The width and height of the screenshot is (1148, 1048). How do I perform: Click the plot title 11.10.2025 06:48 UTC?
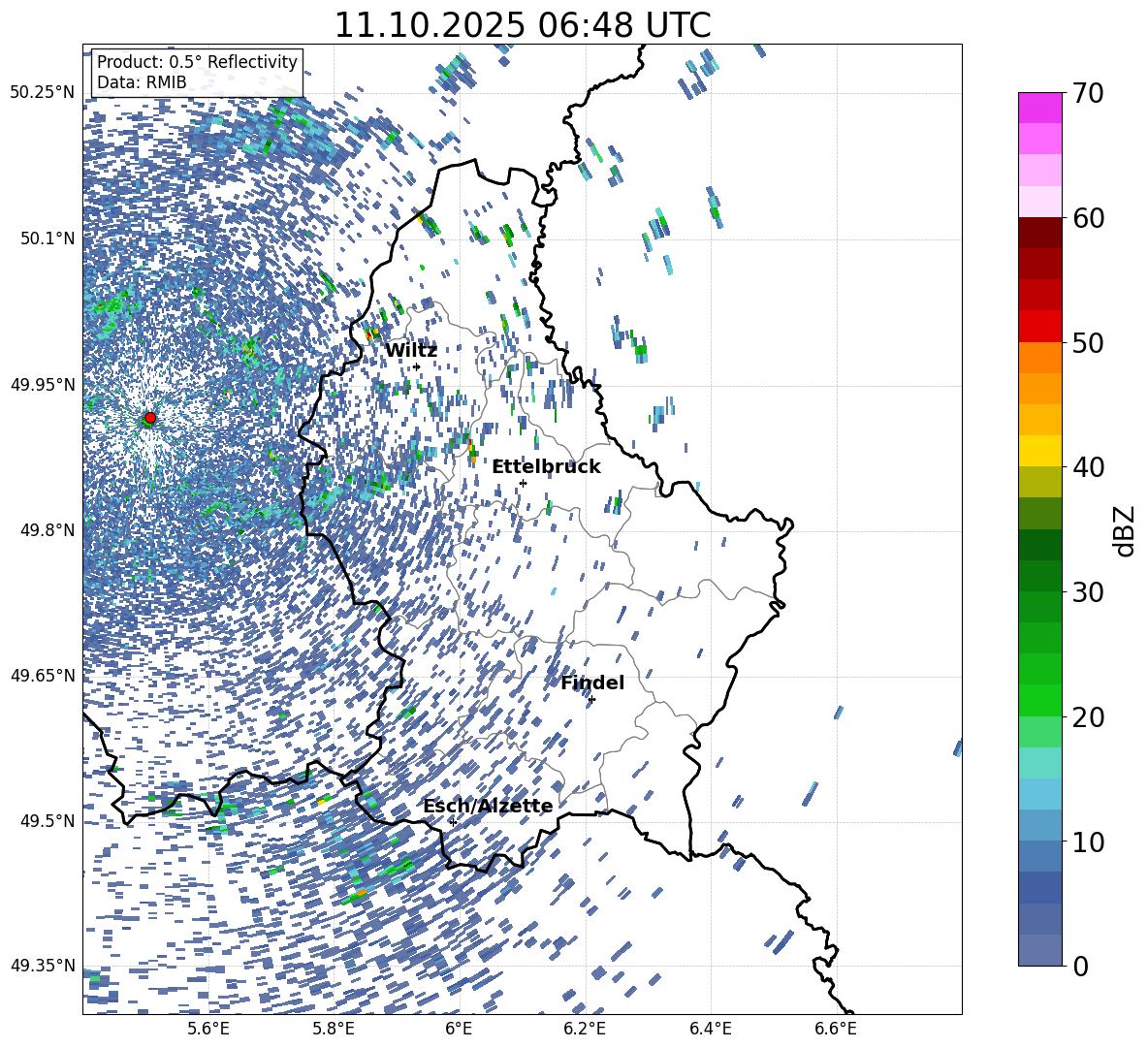click(x=522, y=25)
